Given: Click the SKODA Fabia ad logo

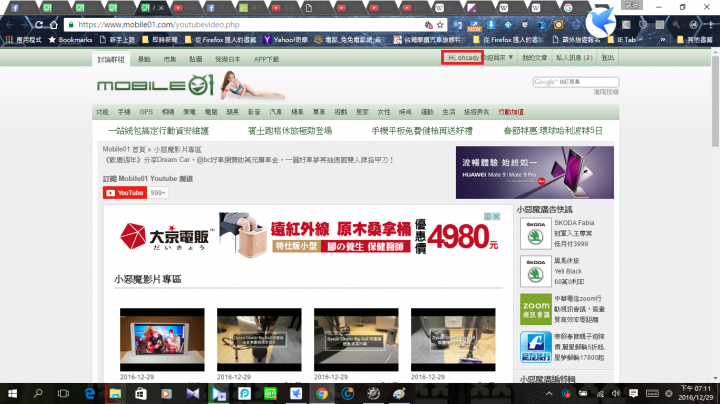Looking at the screenshot, I should (535, 233).
